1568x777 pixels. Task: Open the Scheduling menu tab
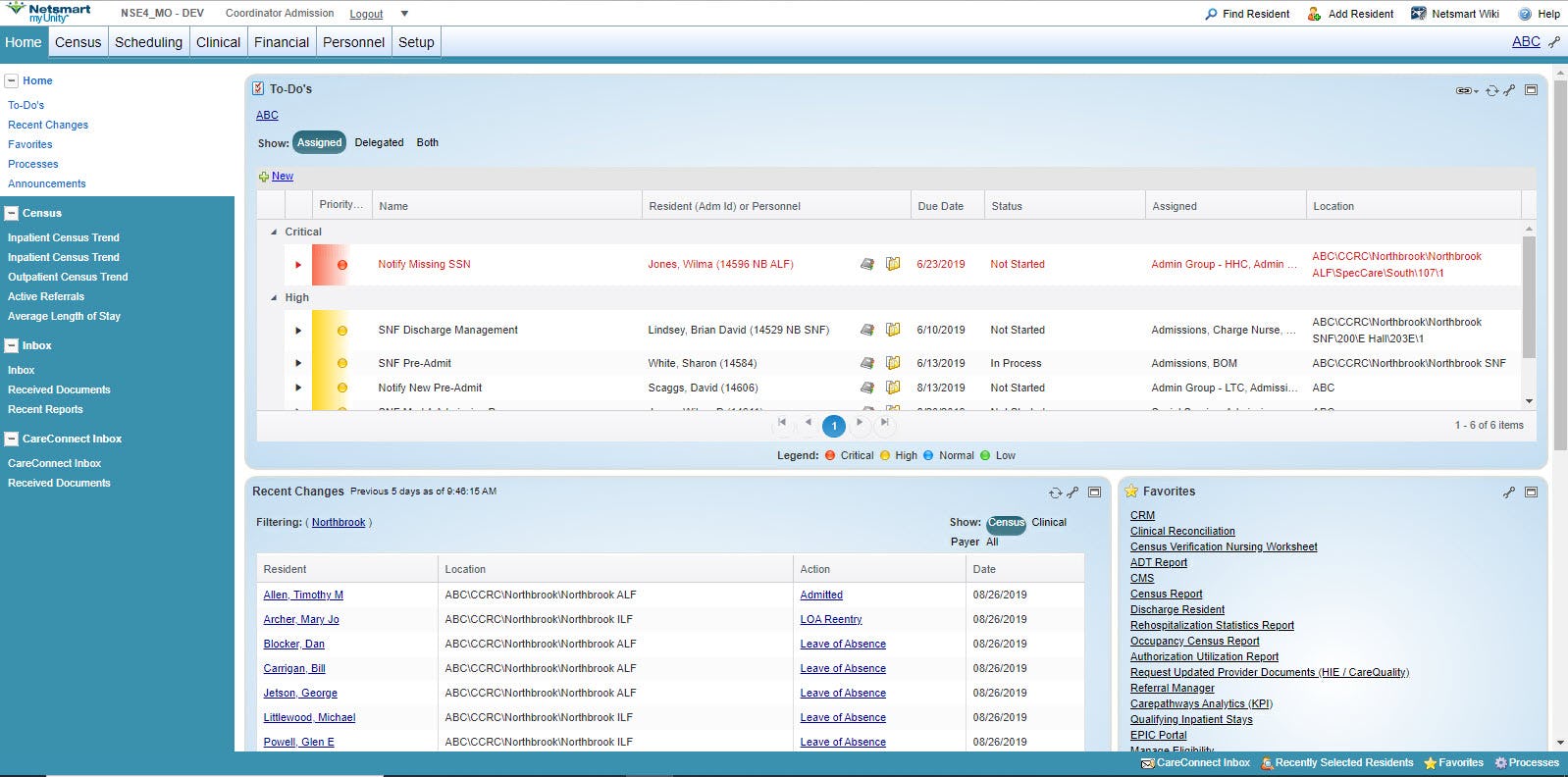[x=148, y=42]
